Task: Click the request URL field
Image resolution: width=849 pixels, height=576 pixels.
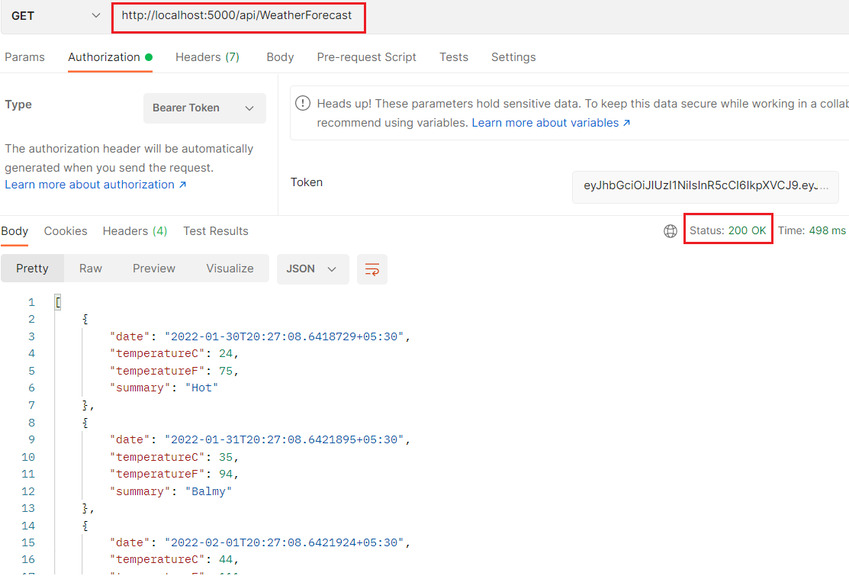Action: [x=238, y=17]
